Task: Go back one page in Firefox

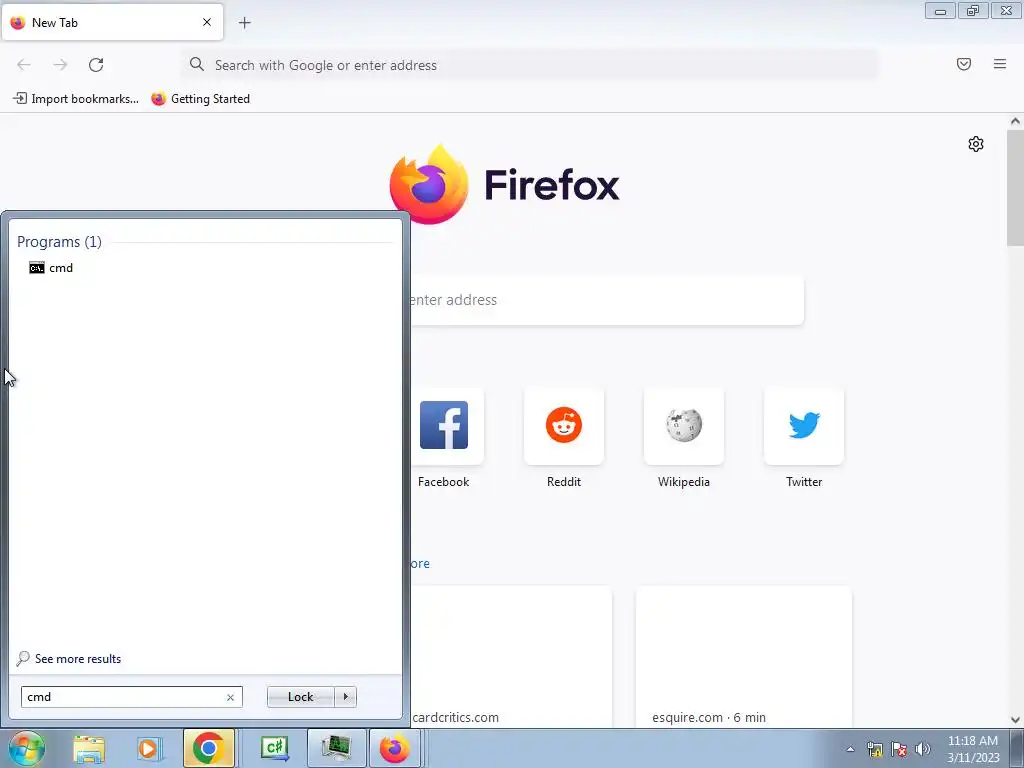Action: point(24,65)
